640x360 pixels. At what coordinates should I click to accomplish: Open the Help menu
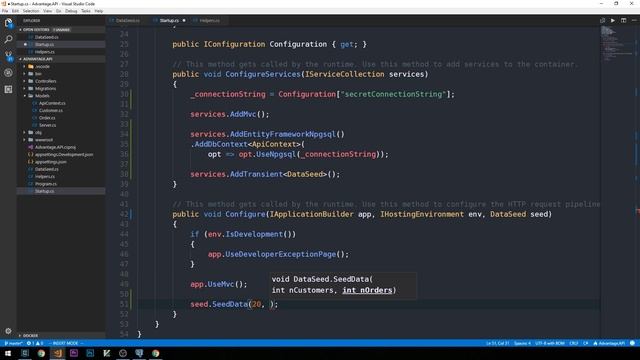(99, 11)
